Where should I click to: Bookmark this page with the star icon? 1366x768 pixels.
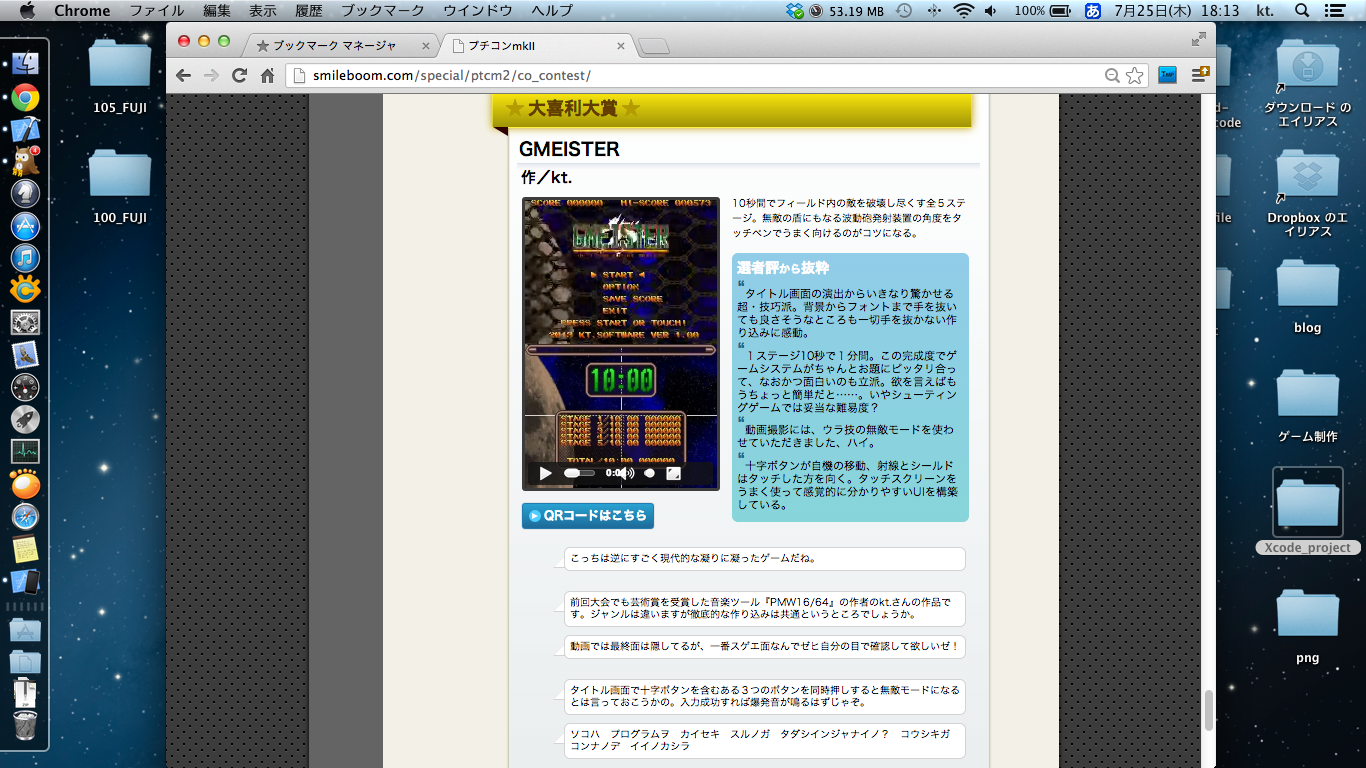[x=1134, y=75]
